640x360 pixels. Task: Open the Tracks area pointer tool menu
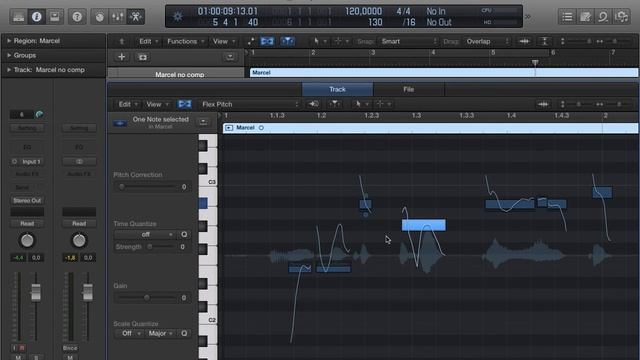tap(319, 41)
